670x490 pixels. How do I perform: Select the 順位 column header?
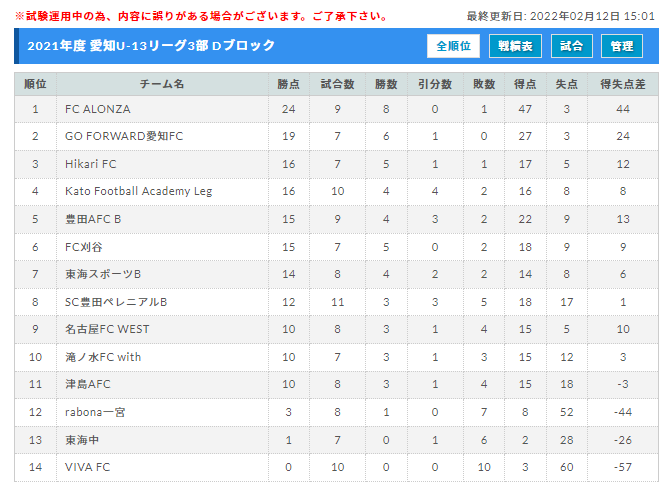[x=35, y=84]
